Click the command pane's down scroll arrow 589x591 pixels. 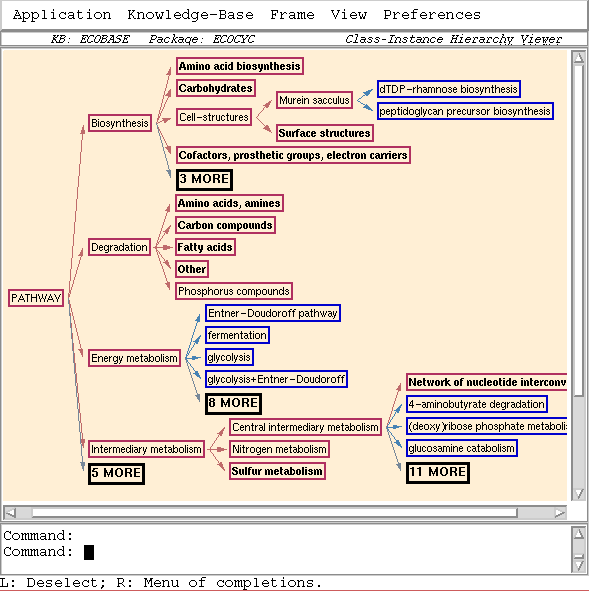[579, 565]
